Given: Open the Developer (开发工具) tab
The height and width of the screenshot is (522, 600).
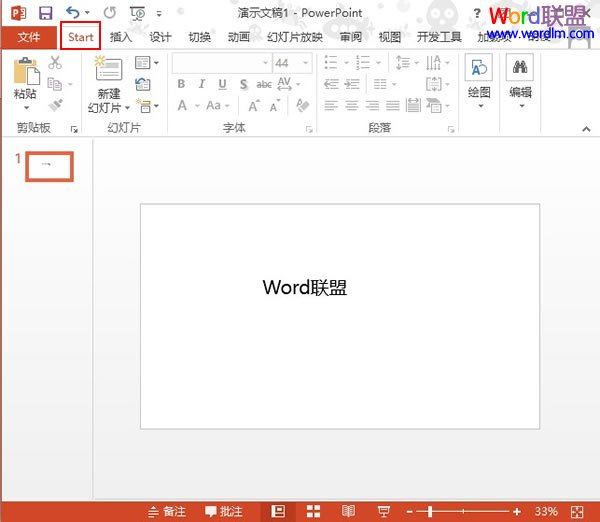Looking at the screenshot, I should 439,37.
